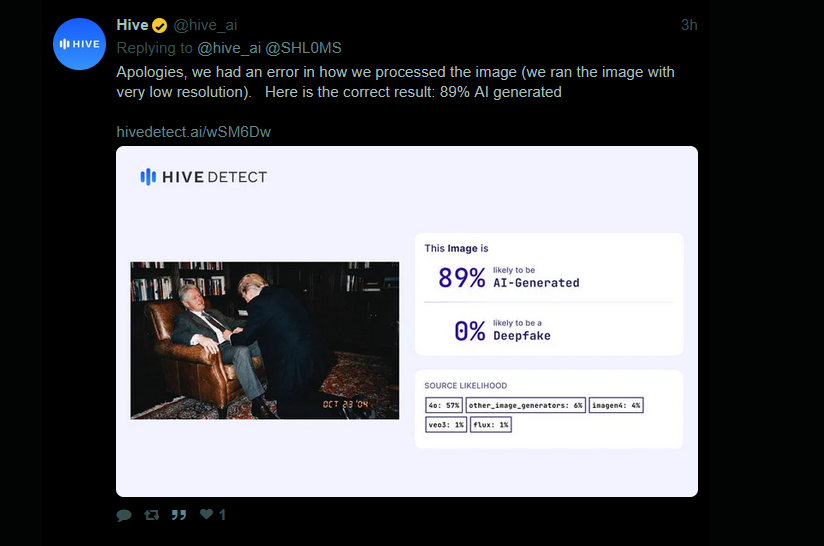Follow the hivedetect.ai/wSM6Dw link

(x=193, y=132)
